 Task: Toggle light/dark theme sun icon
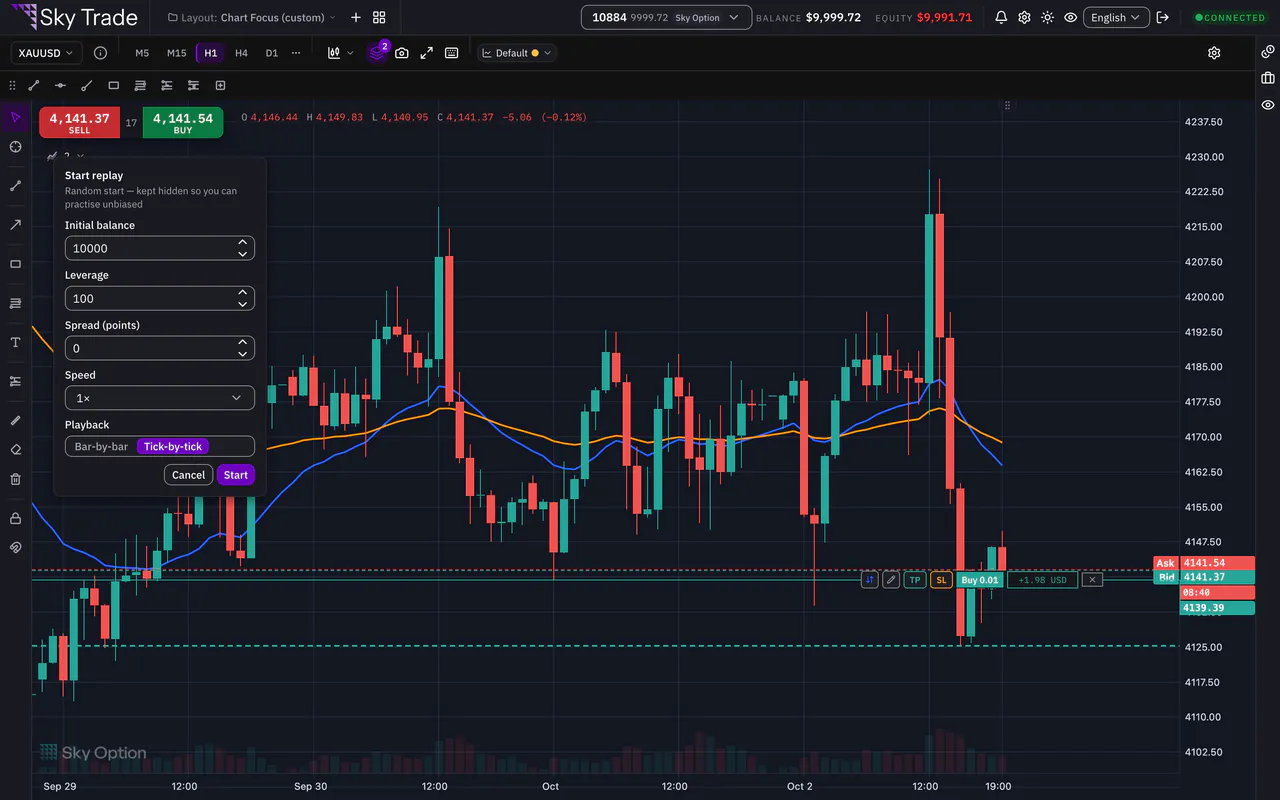click(x=1047, y=17)
